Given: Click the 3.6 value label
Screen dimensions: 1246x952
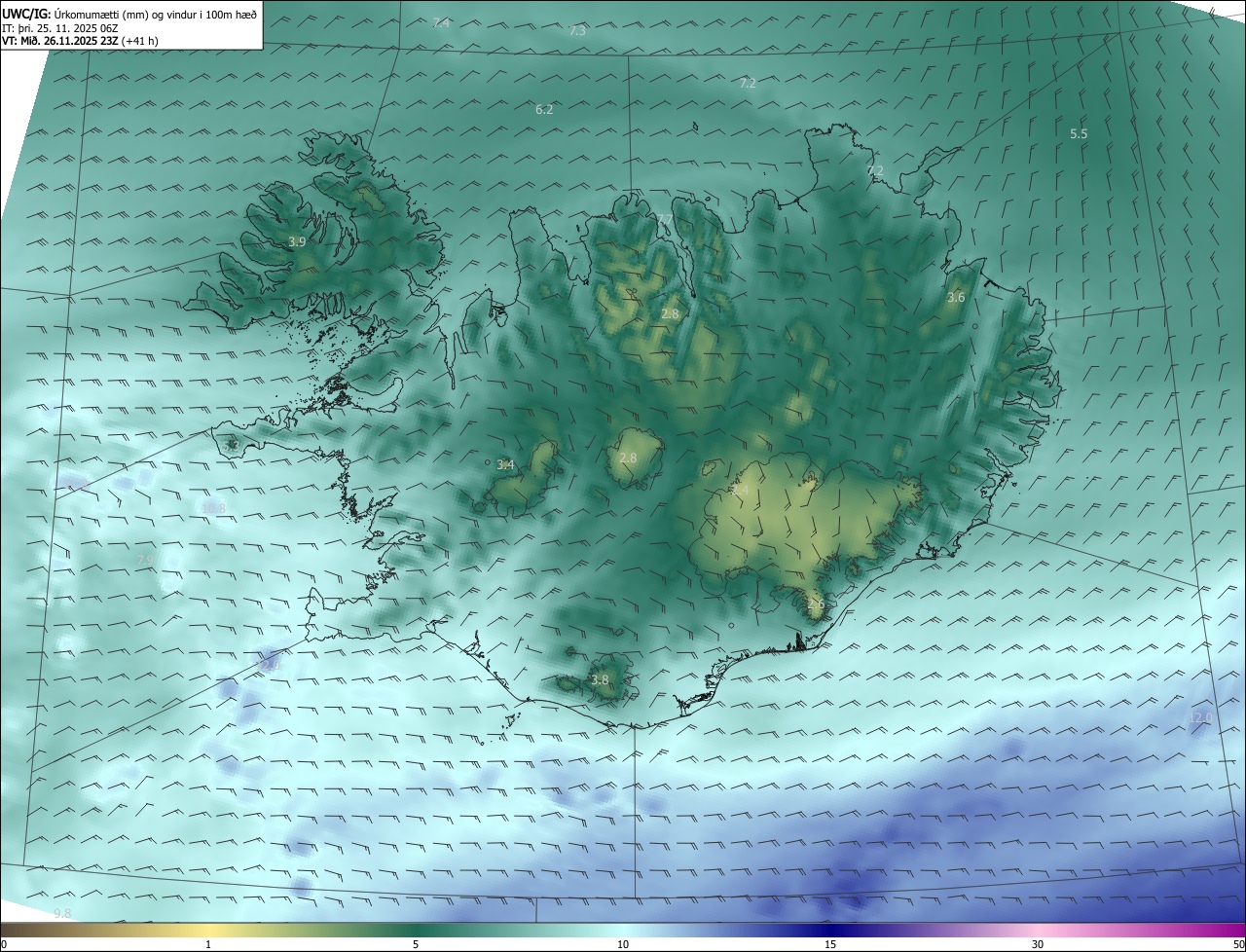Looking at the screenshot, I should pyautogui.click(x=956, y=298).
